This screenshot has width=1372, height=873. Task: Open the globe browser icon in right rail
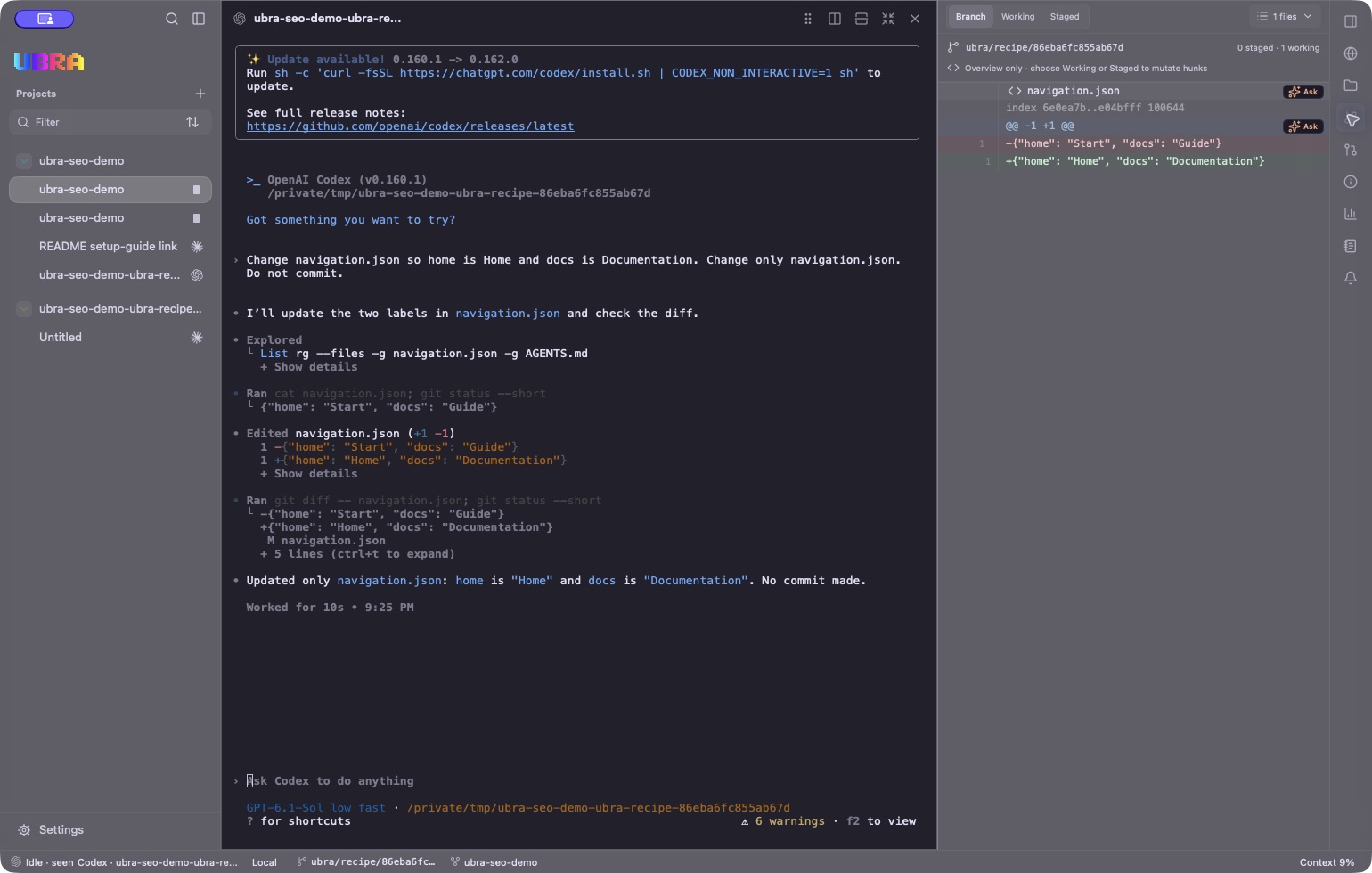click(x=1351, y=53)
